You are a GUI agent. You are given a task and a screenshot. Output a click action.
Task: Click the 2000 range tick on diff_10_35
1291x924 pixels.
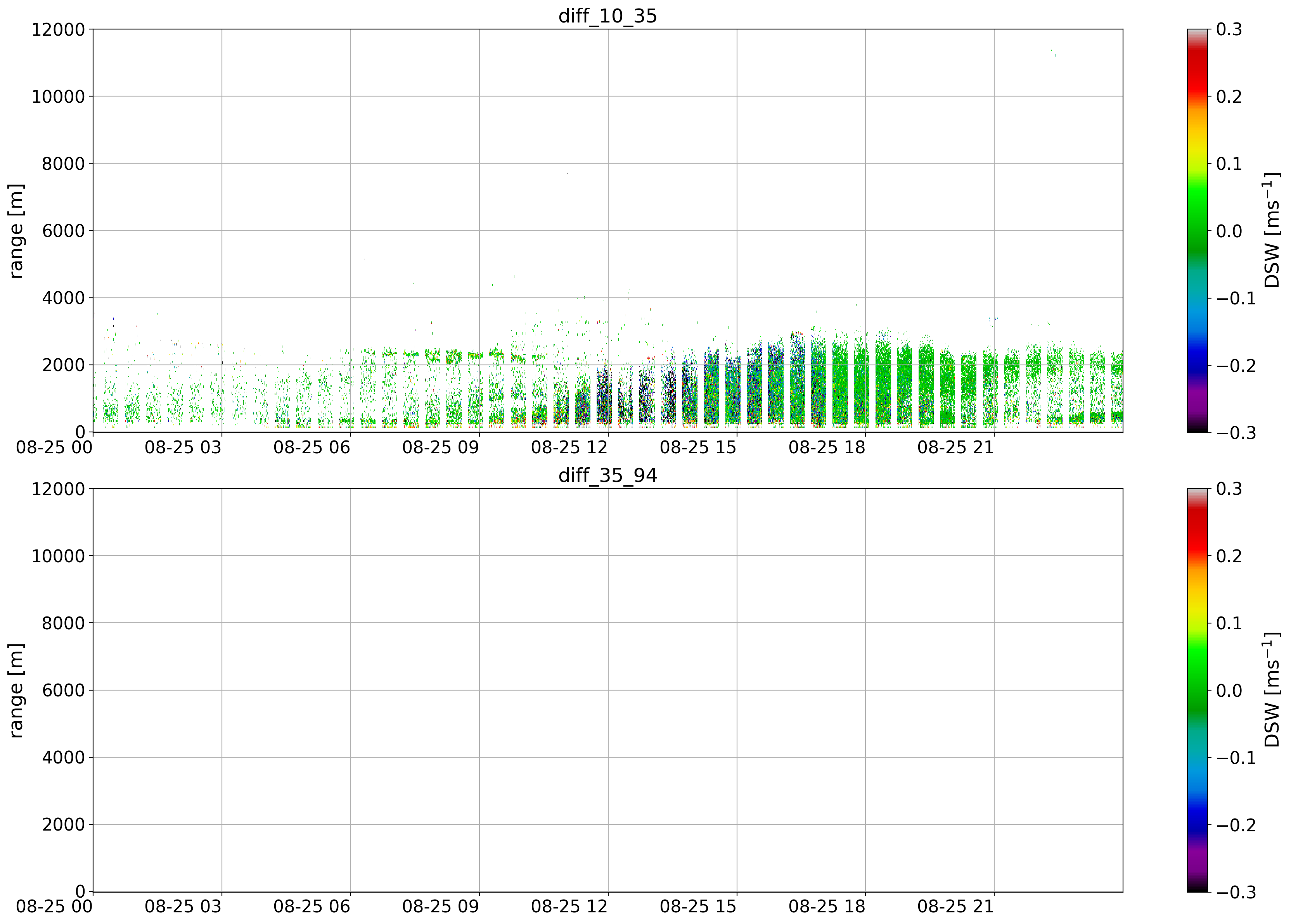(x=63, y=365)
